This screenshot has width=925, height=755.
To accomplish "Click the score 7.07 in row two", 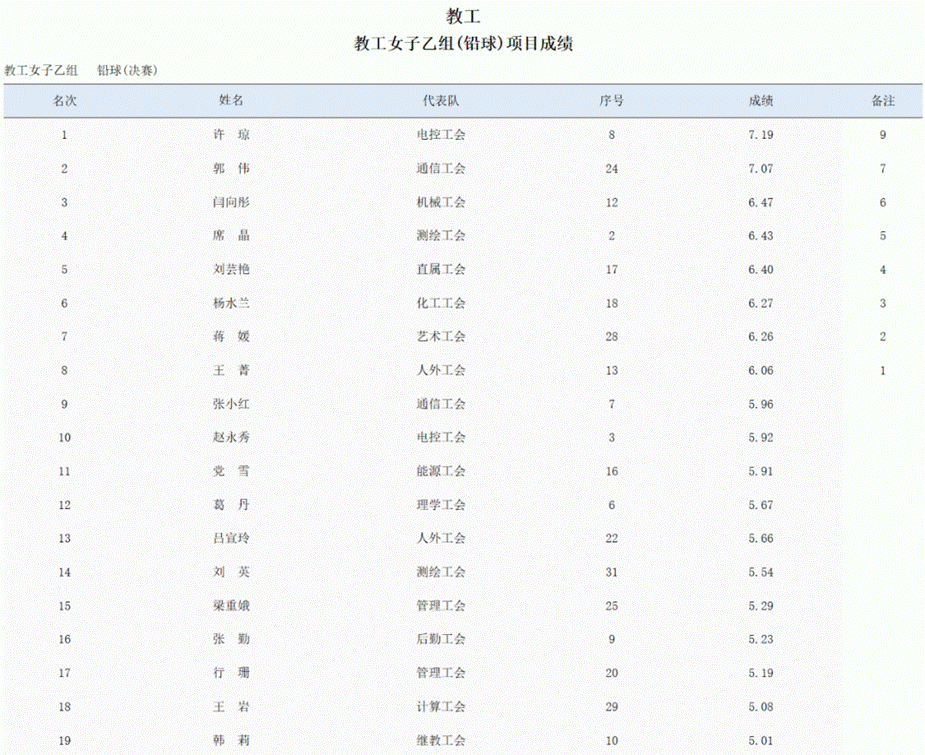I will pyautogui.click(x=761, y=169).
